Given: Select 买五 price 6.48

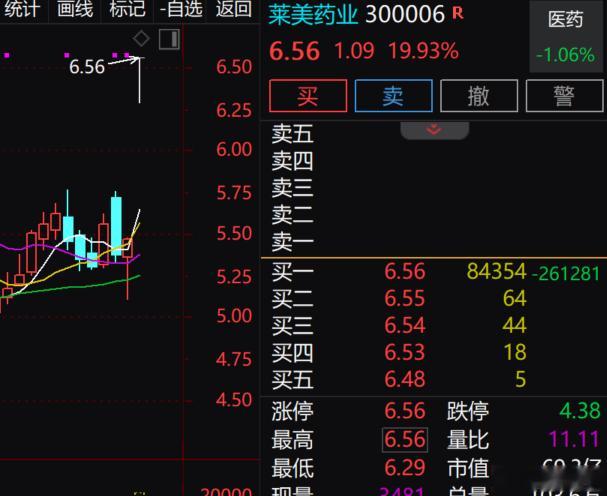Looking at the screenshot, I should pos(405,379).
